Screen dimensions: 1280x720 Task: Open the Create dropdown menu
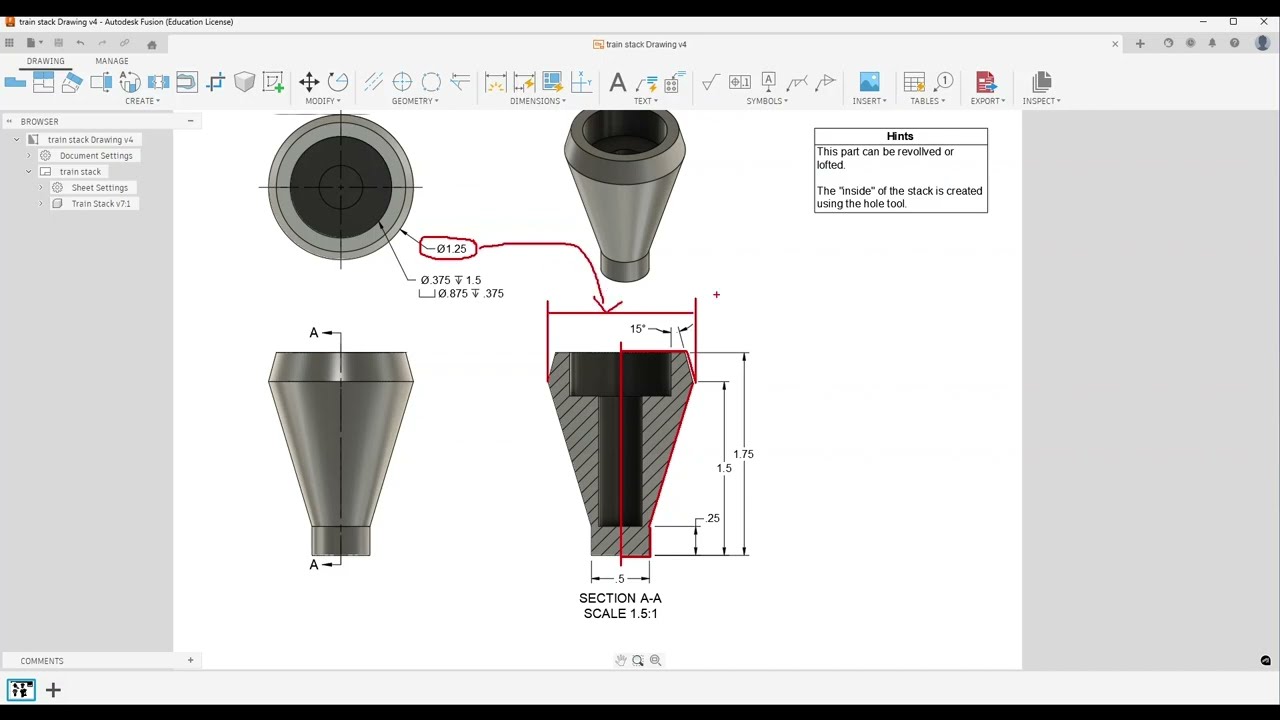tap(143, 101)
